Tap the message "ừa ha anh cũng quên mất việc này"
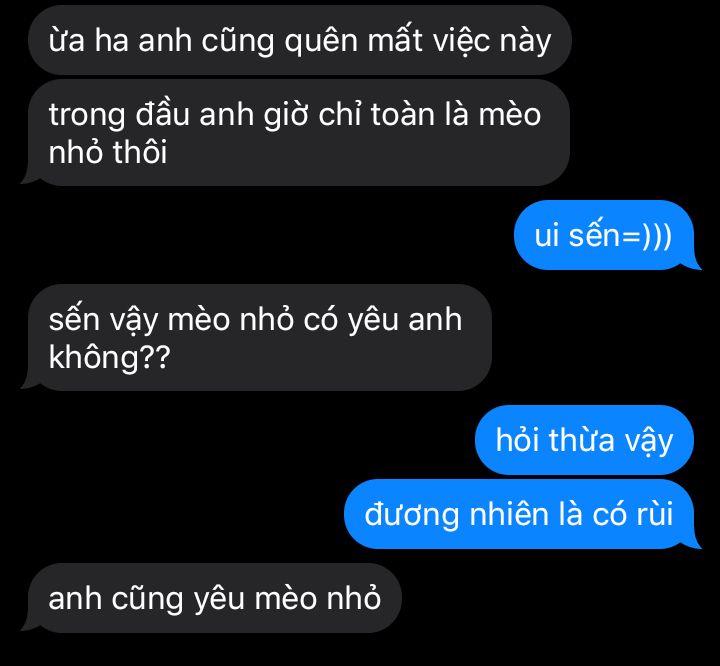The height and width of the screenshot is (666, 720). [300, 40]
